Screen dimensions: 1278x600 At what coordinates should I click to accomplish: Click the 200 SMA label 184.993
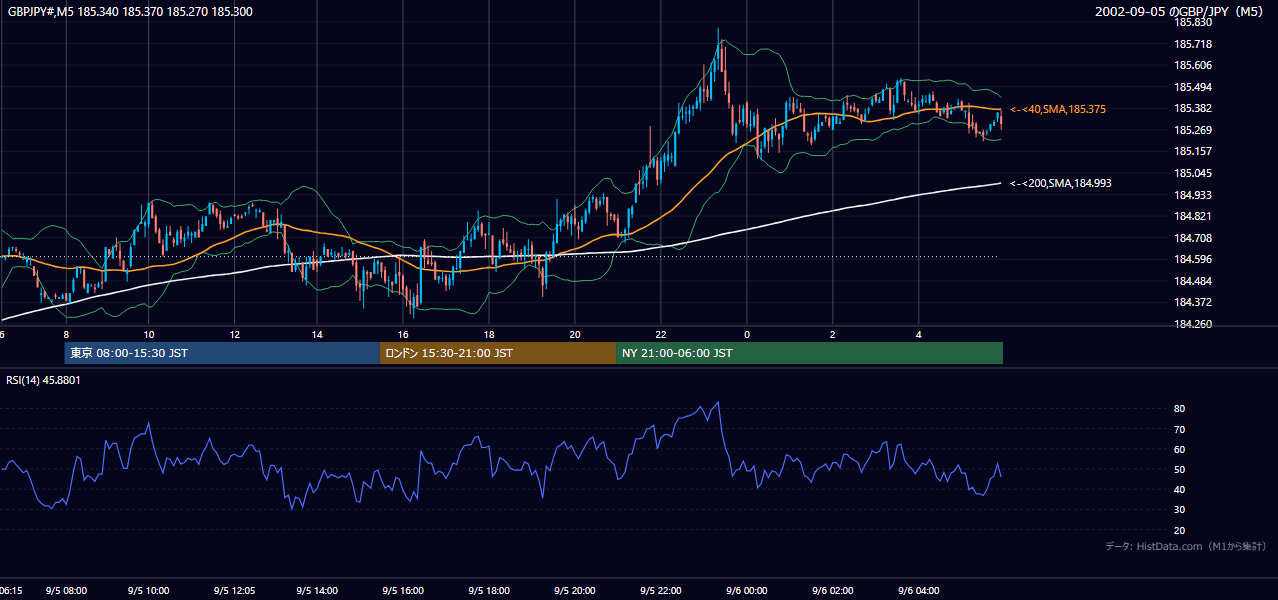tap(1061, 183)
